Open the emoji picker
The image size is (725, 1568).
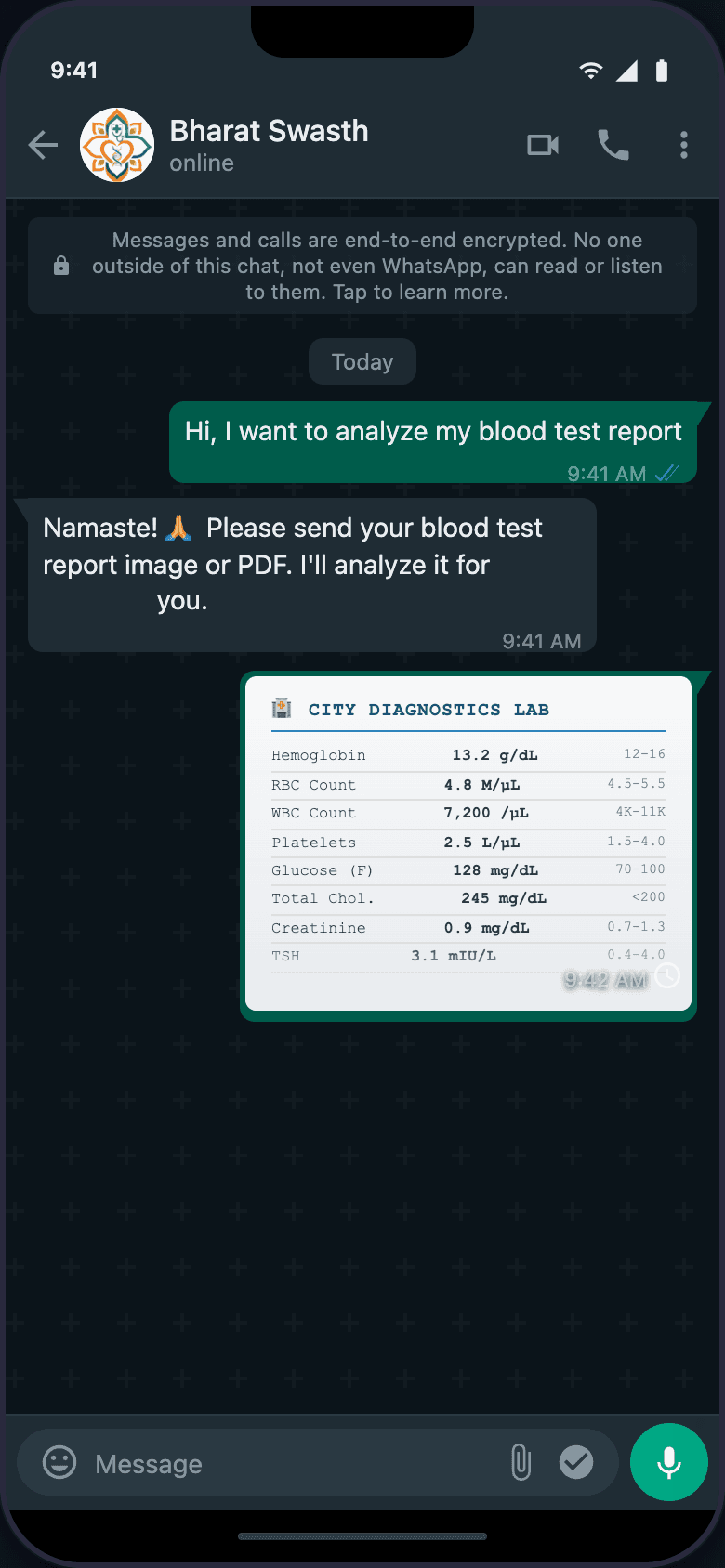(59, 1462)
